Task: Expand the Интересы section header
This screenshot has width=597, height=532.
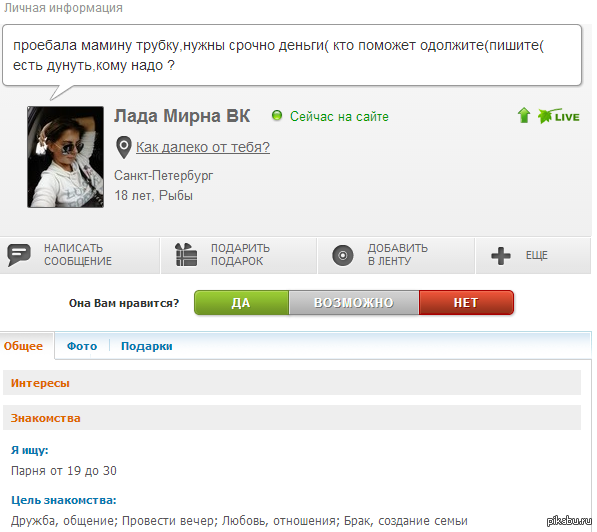Action: pos(292,383)
